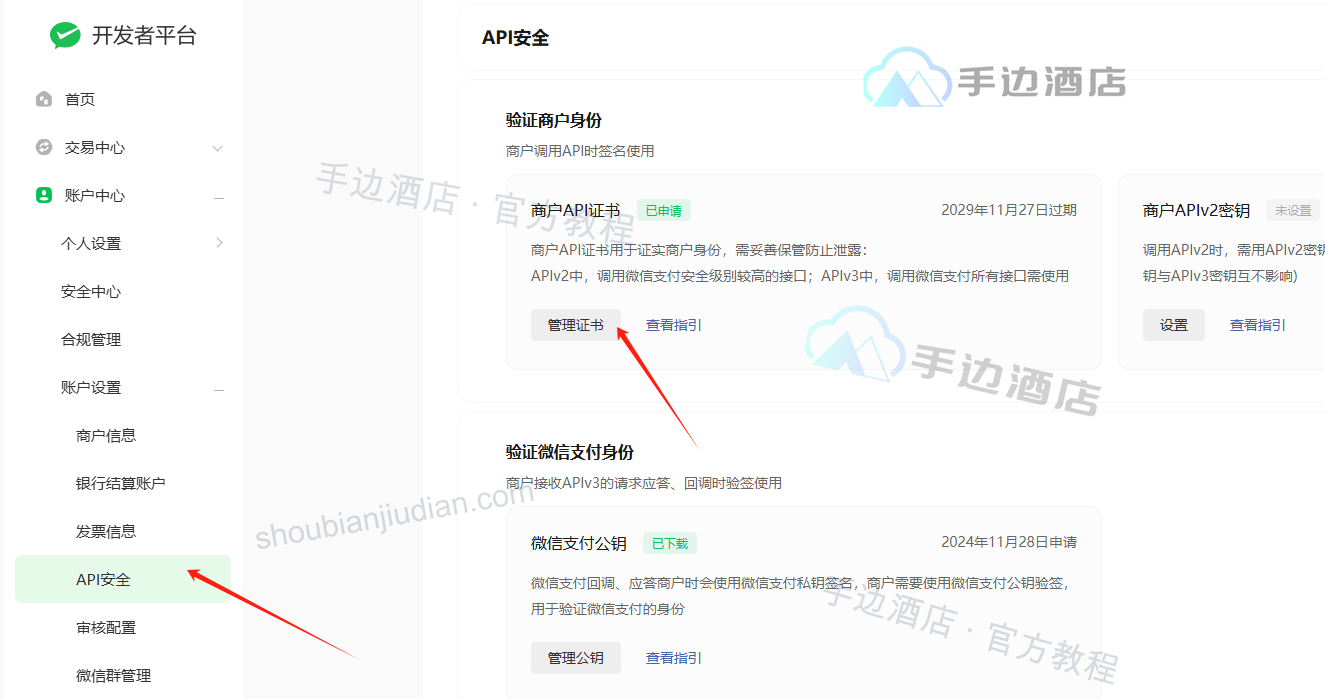Click 商户调用API时签名使用 subtitle

tap(580, 151)
